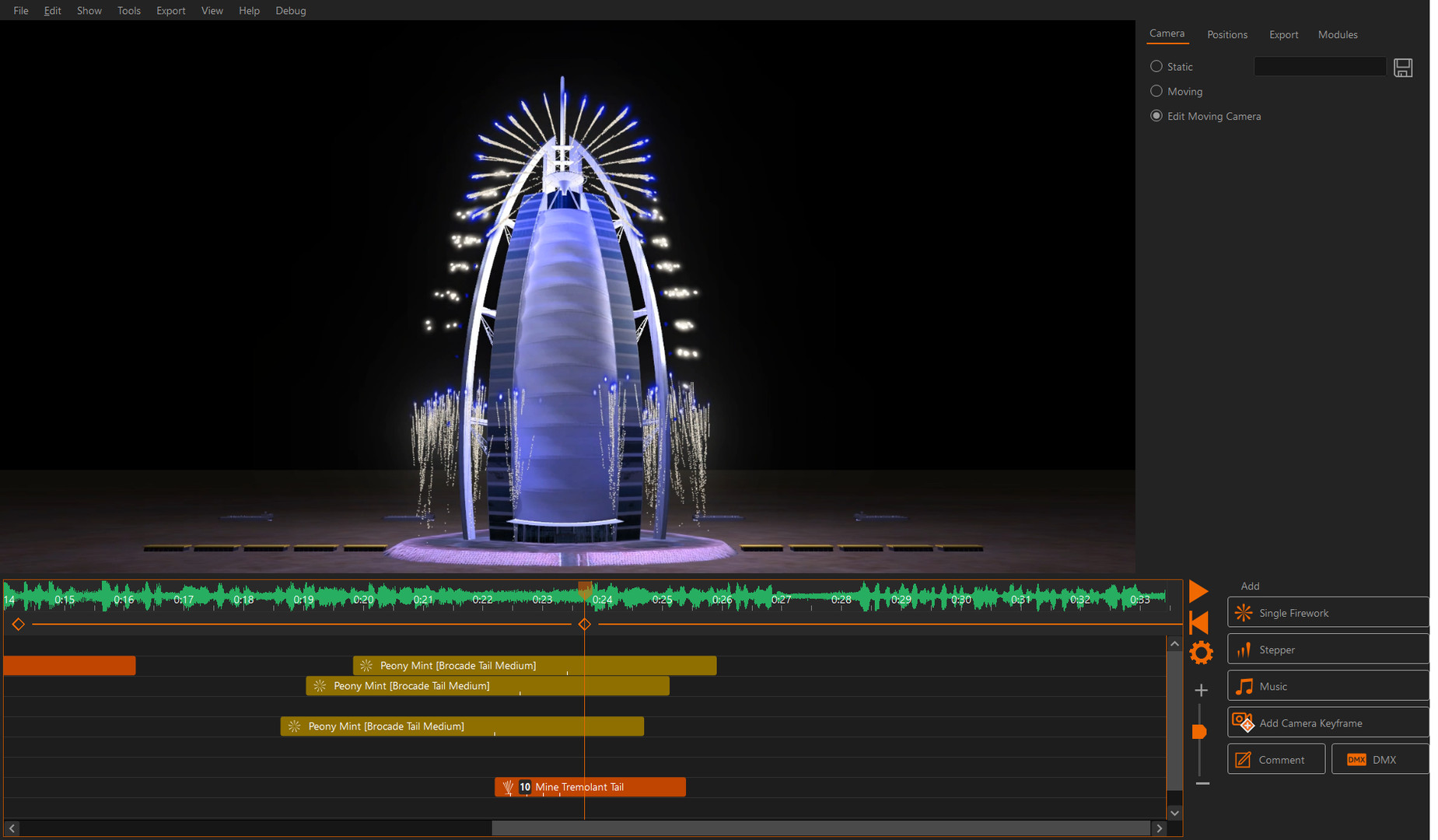
Task: Switch to the Positions tab
Action: 1227,34
